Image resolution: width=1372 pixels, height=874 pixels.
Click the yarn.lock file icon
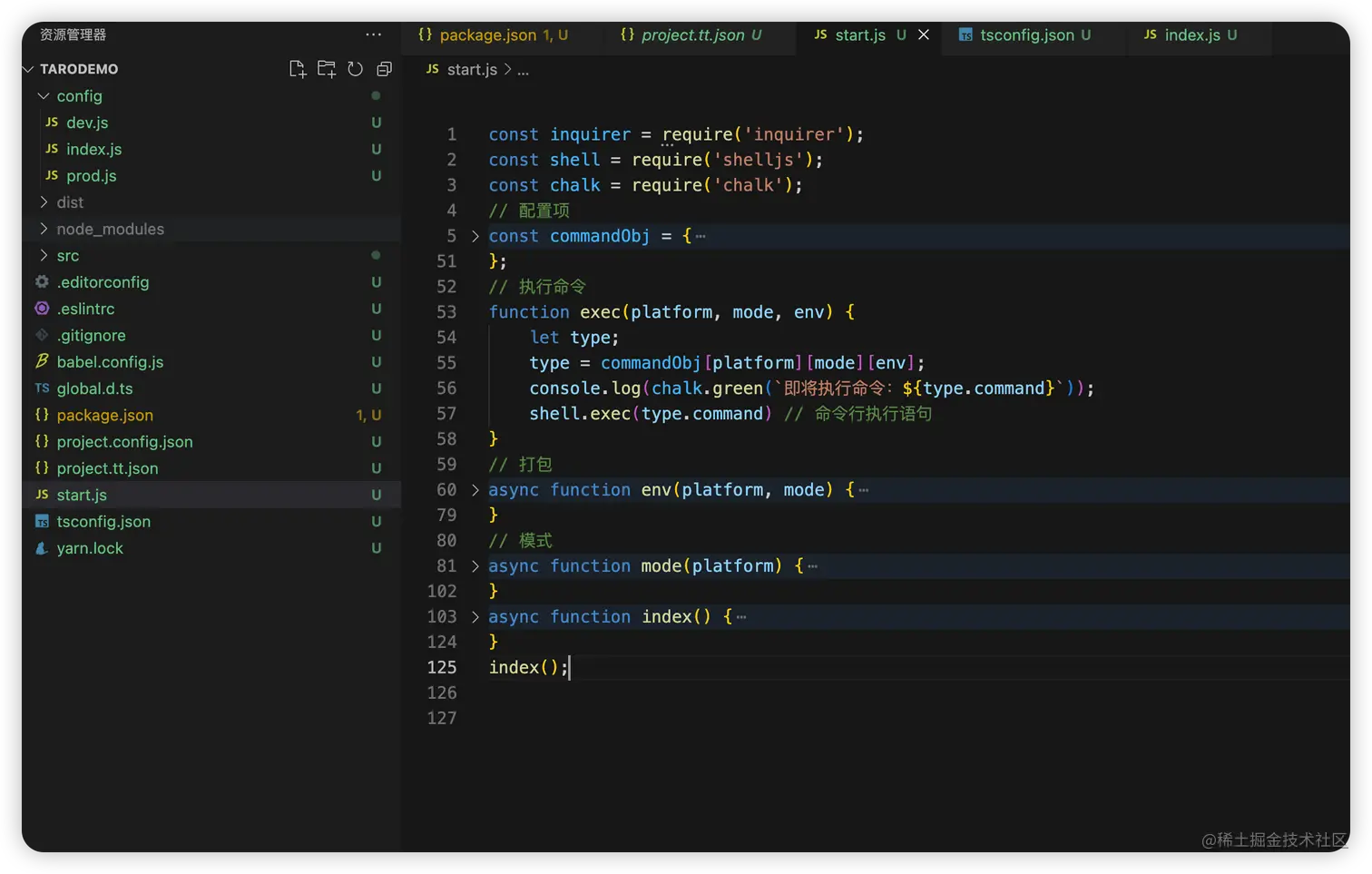pos(42,548)
